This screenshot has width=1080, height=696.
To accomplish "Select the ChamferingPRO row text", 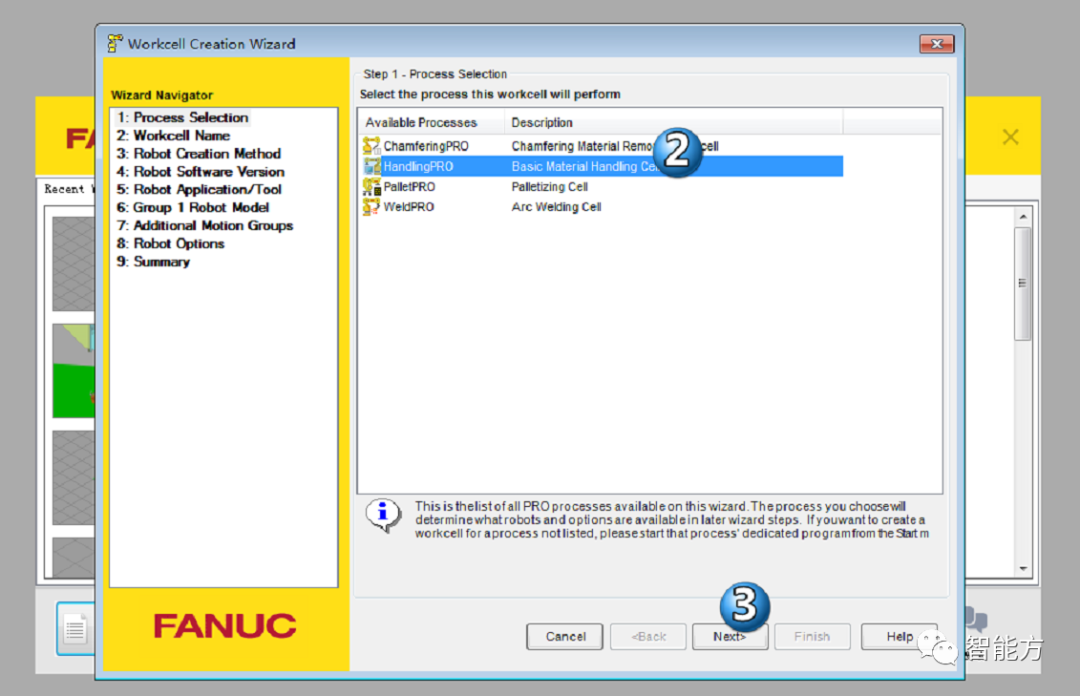I will [x=426, y=146].
